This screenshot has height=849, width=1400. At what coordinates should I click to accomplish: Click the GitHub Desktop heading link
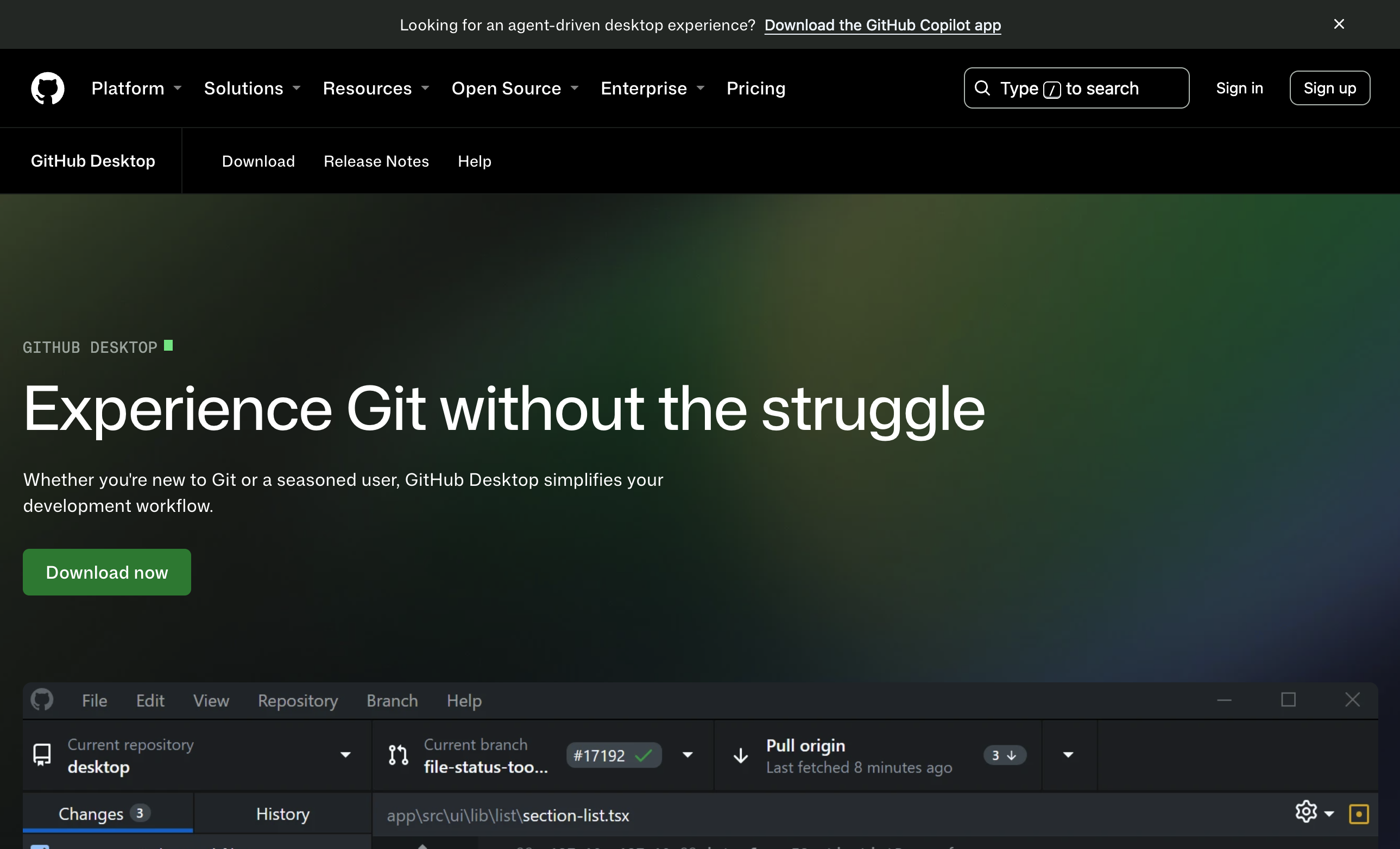[x=93, y=161]
